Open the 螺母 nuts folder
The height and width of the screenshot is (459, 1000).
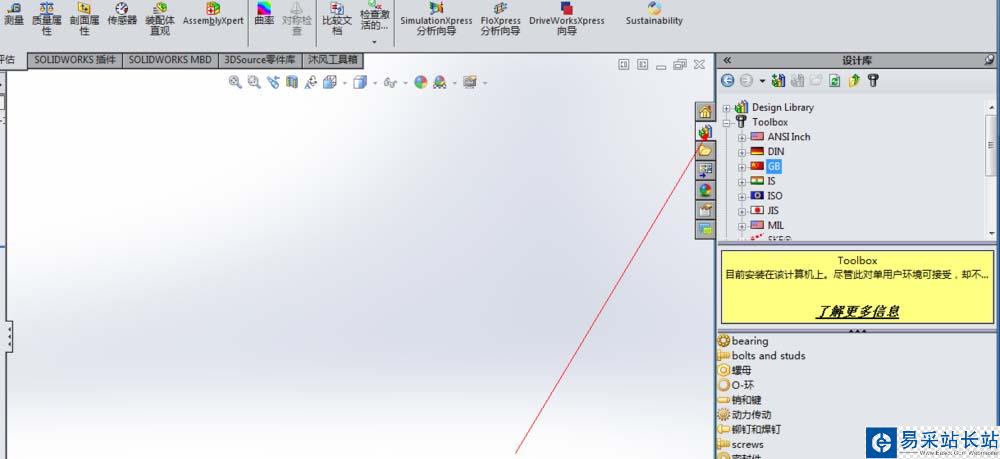735,370
